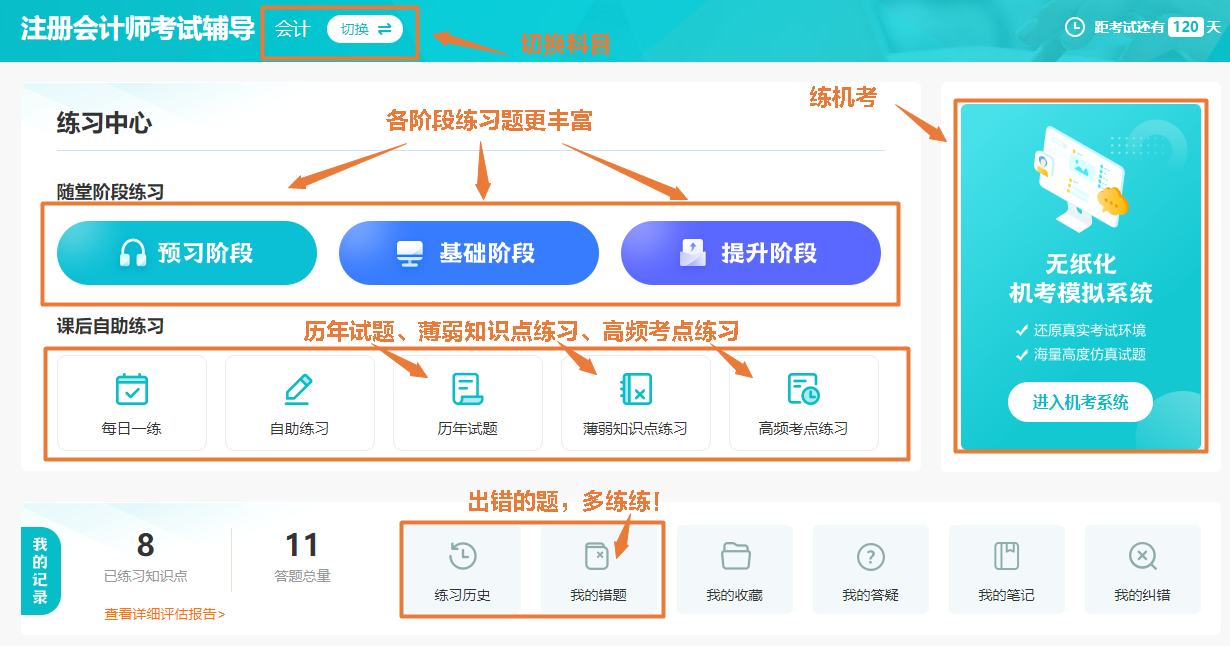Open 我的纠错 error correction section
Image resolution: width=1230 pixels, height=646 pixels.
[1142, 569]
